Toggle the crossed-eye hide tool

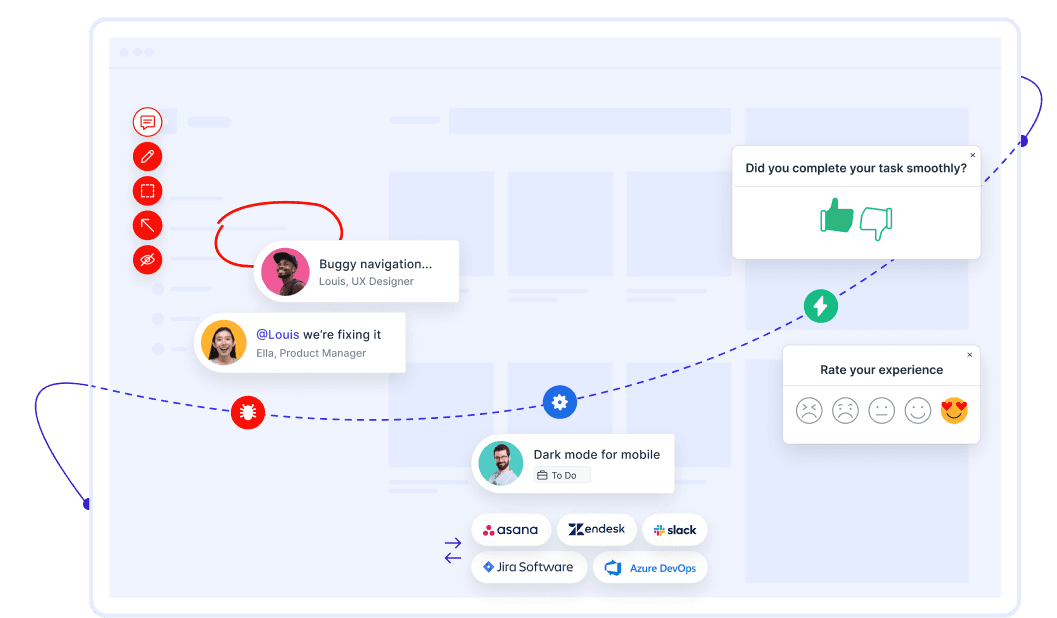[148, 259]
